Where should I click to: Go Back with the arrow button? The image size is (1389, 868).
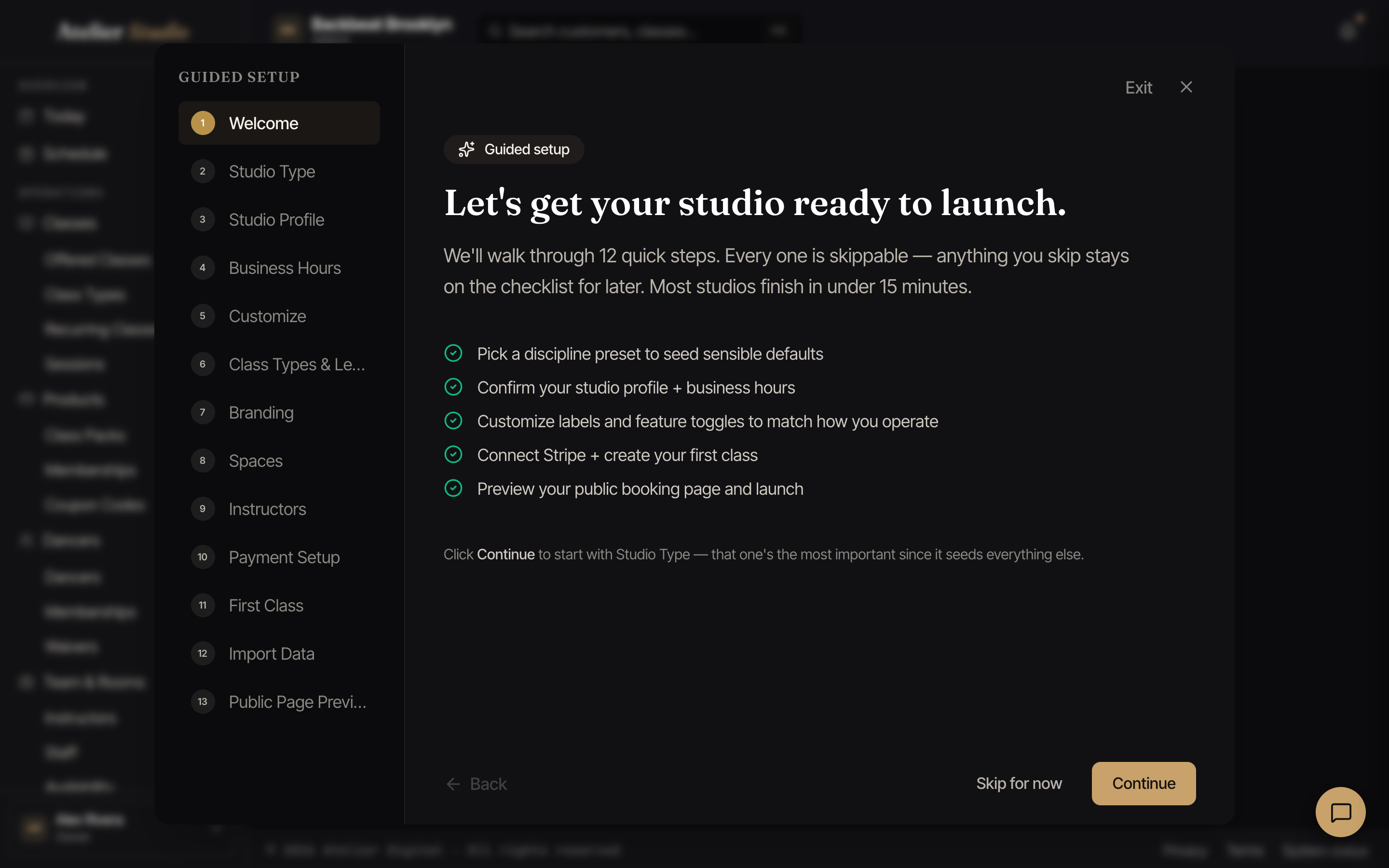(477, 784)
